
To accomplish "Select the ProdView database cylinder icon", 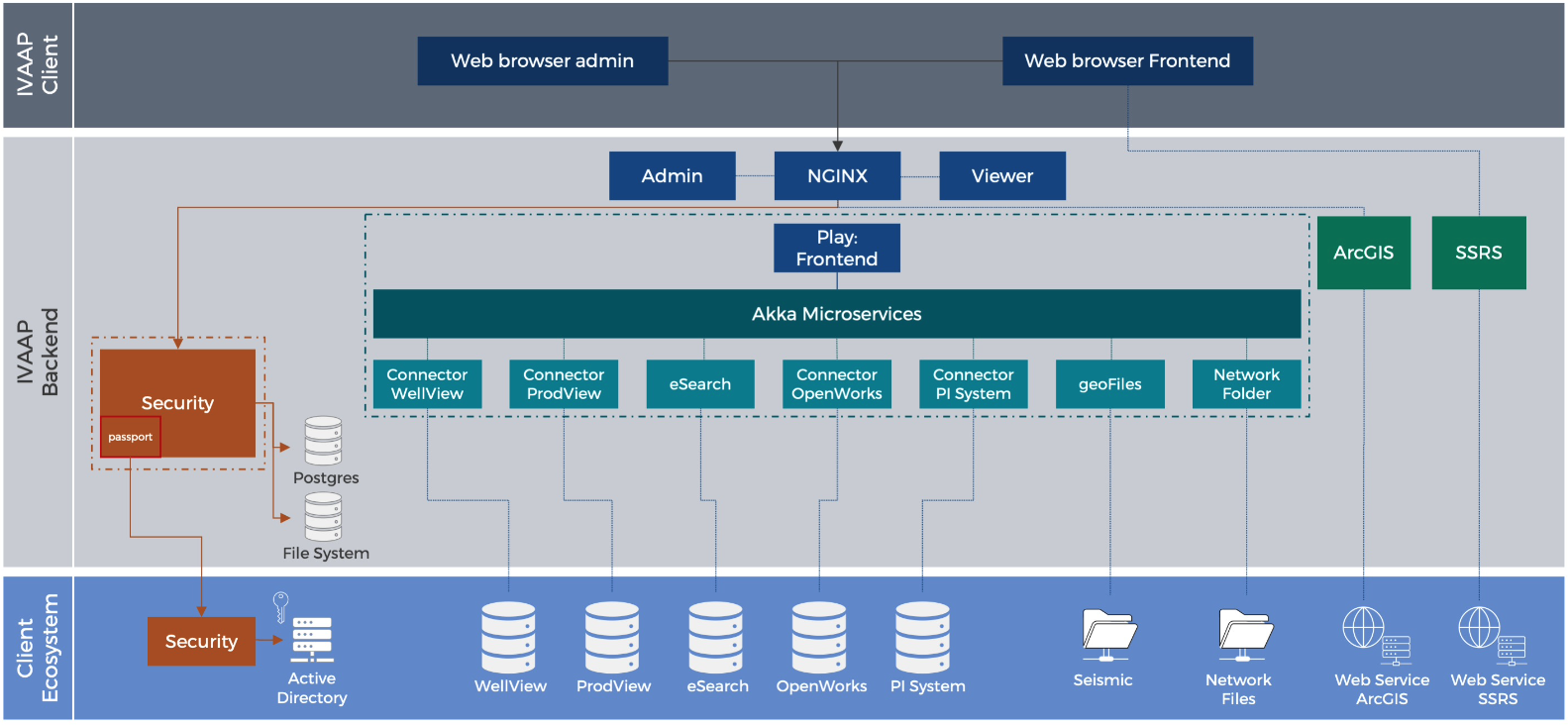I will pos(612,637).
